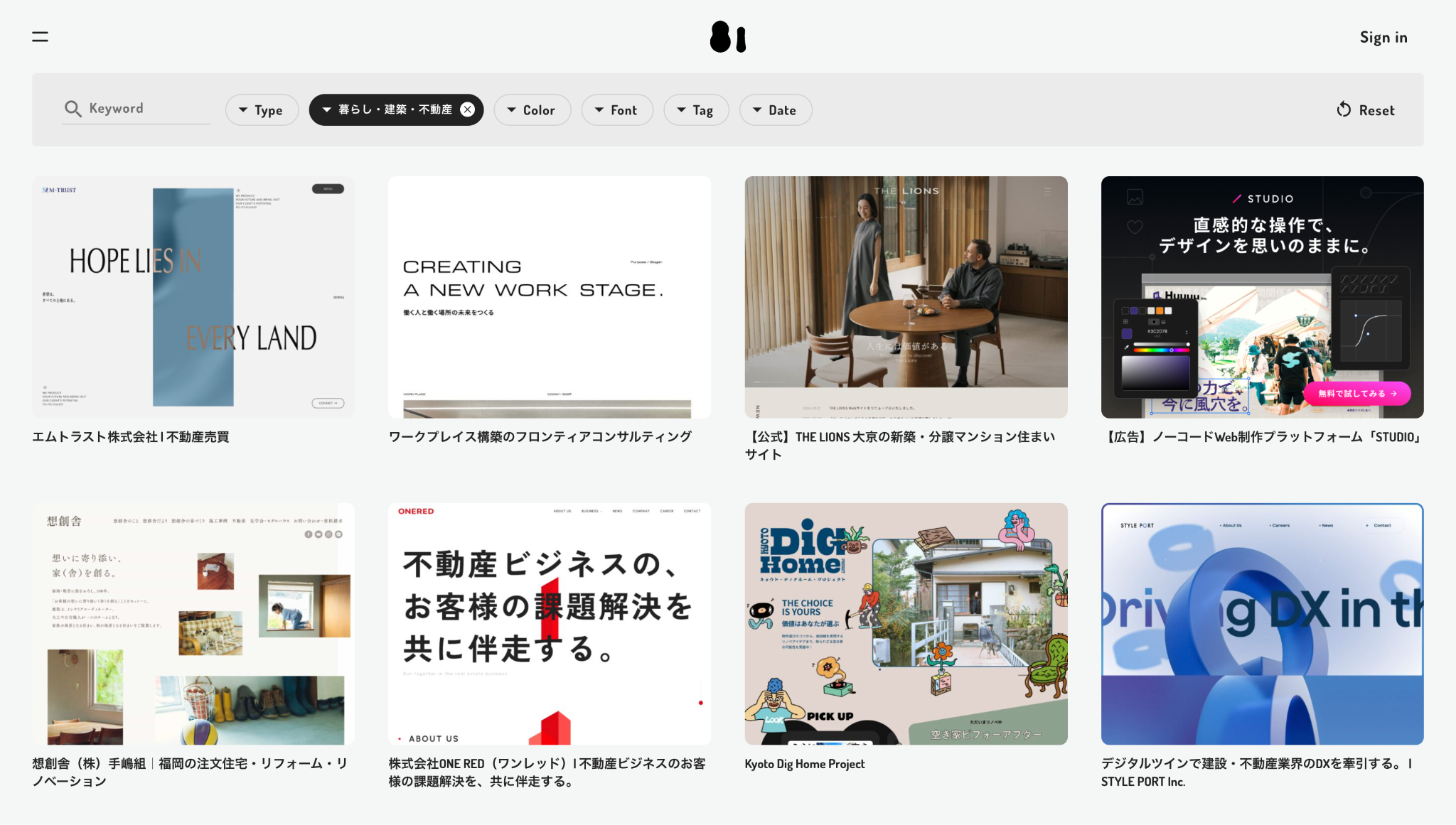This screenshot has height=825, width=1456.
Task: Open the Creating A New Work Stage thumbnail
Action: (549, 297)
